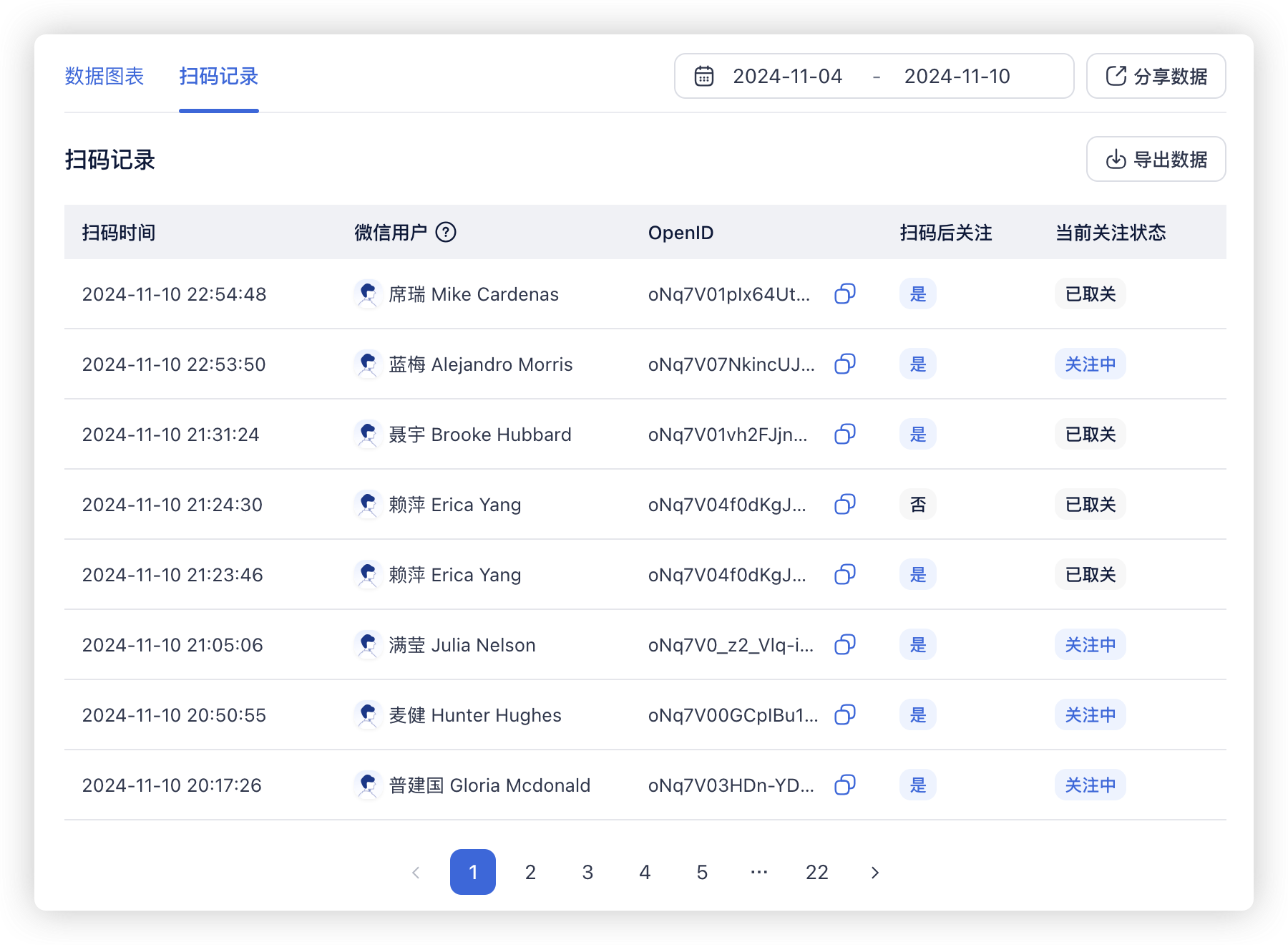Copy OpenID in the 21:24:30 Erica Yang row
This screenshot has width=1288, height=945.
[x=845, y=504]
